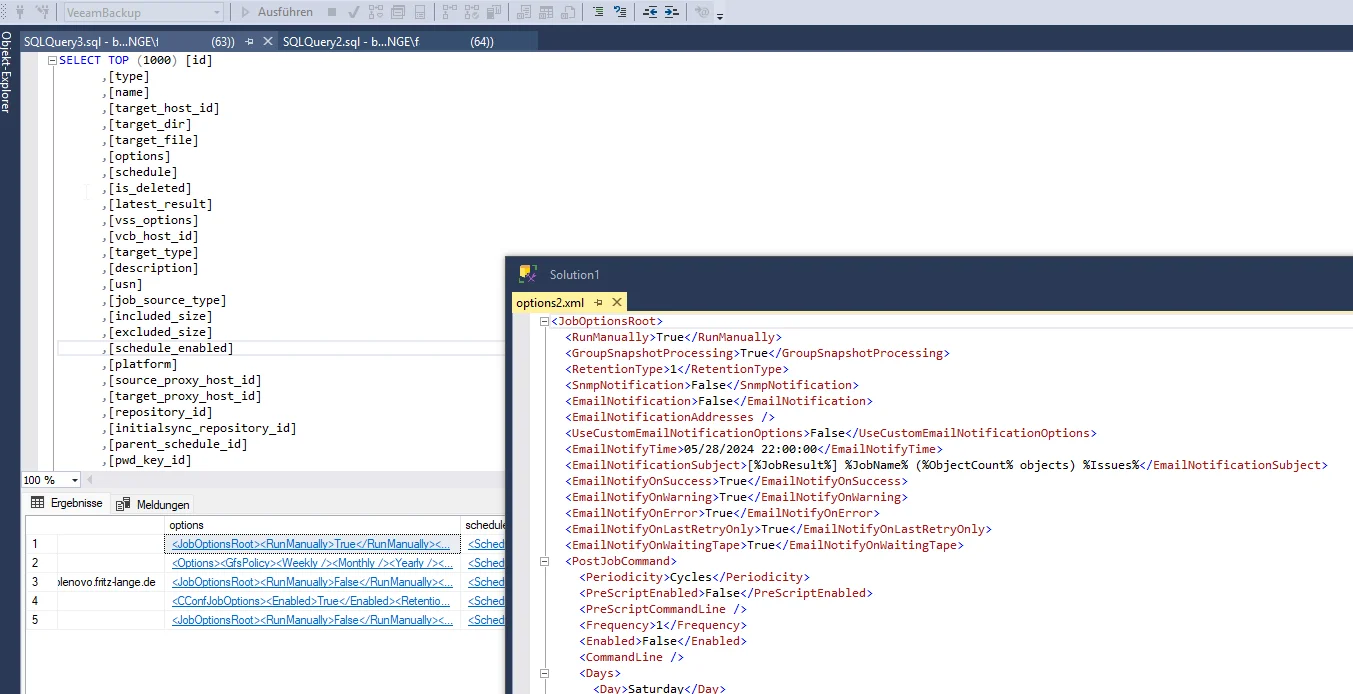Toggle Include Actual Execution Plan icon
The width and height of the screenshot is (1353, 694).
click(x=450, y=12)
